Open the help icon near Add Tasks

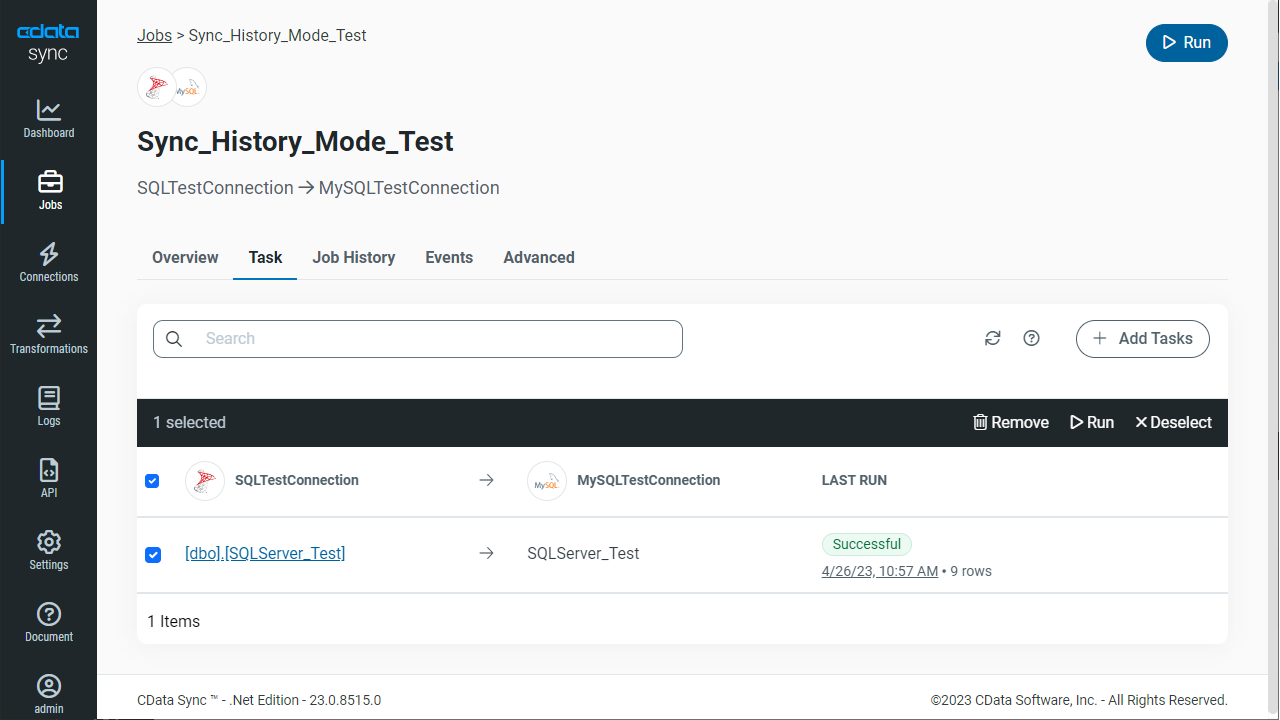[1031, 338]
